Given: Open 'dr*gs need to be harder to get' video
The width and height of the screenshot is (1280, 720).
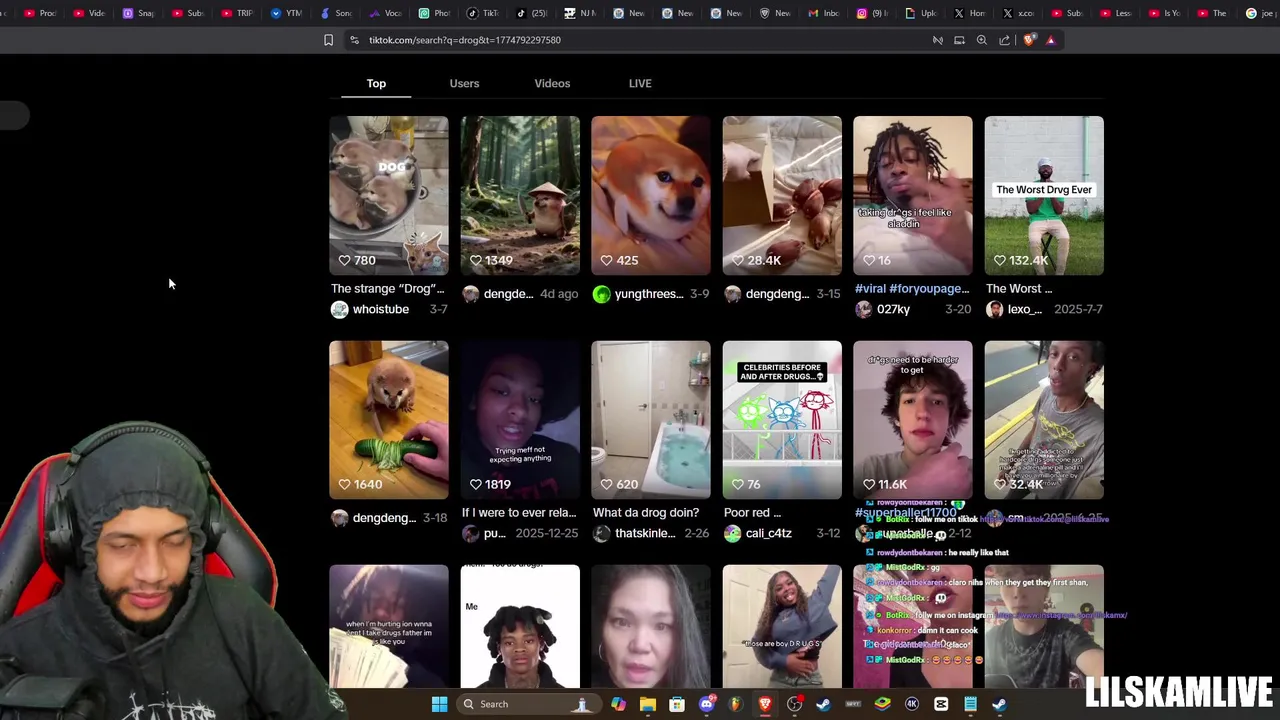Looking at the screenshot, I should 913,420.
